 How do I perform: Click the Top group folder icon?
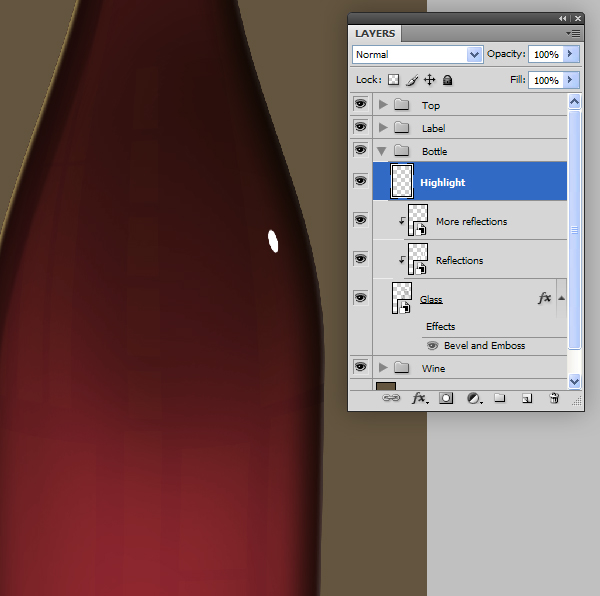401,104
